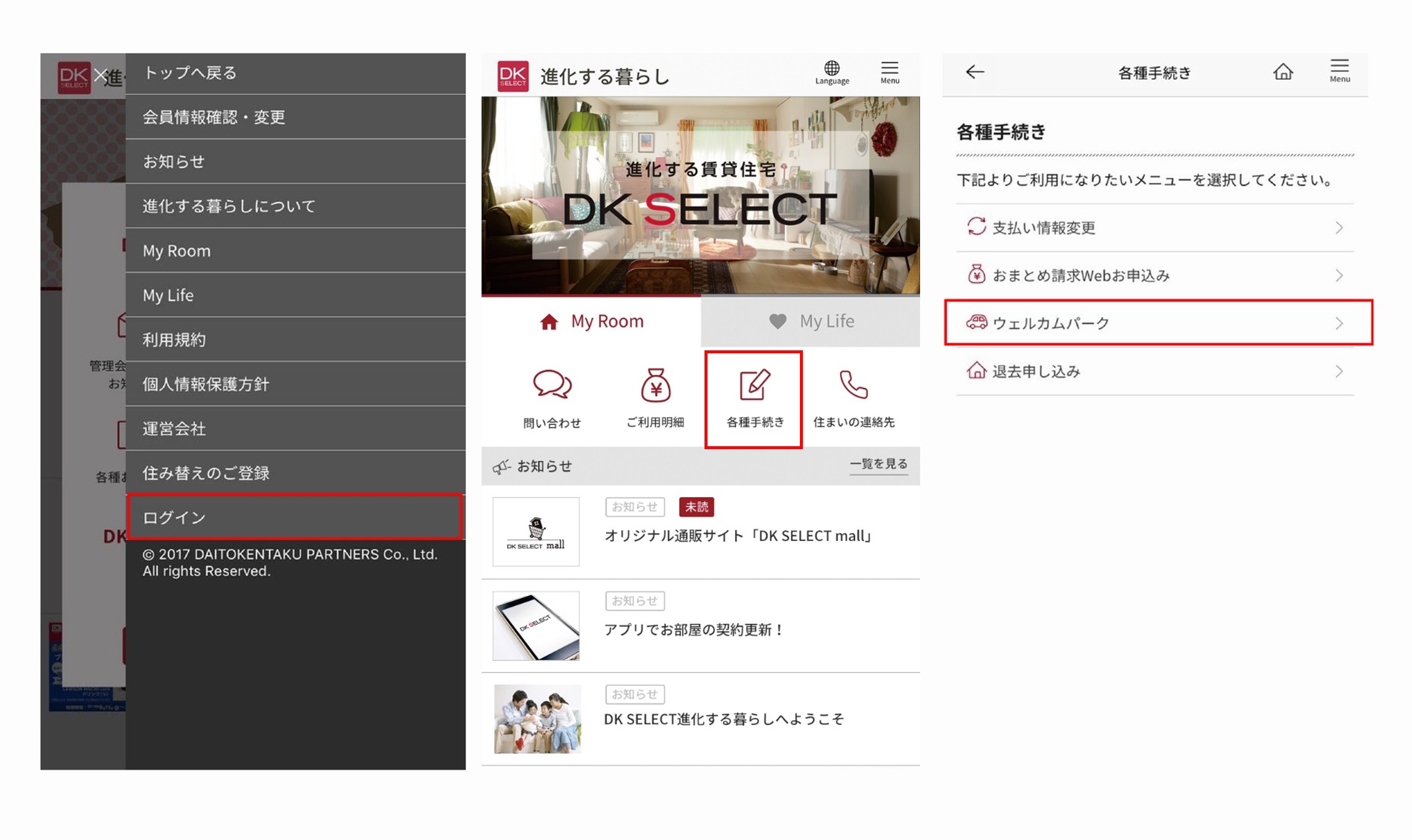Choose お知らせ in the side menu
Image resolution: width=1412 pixels, height=840 pixels.
pyautogui.click(x=295, y=161)
